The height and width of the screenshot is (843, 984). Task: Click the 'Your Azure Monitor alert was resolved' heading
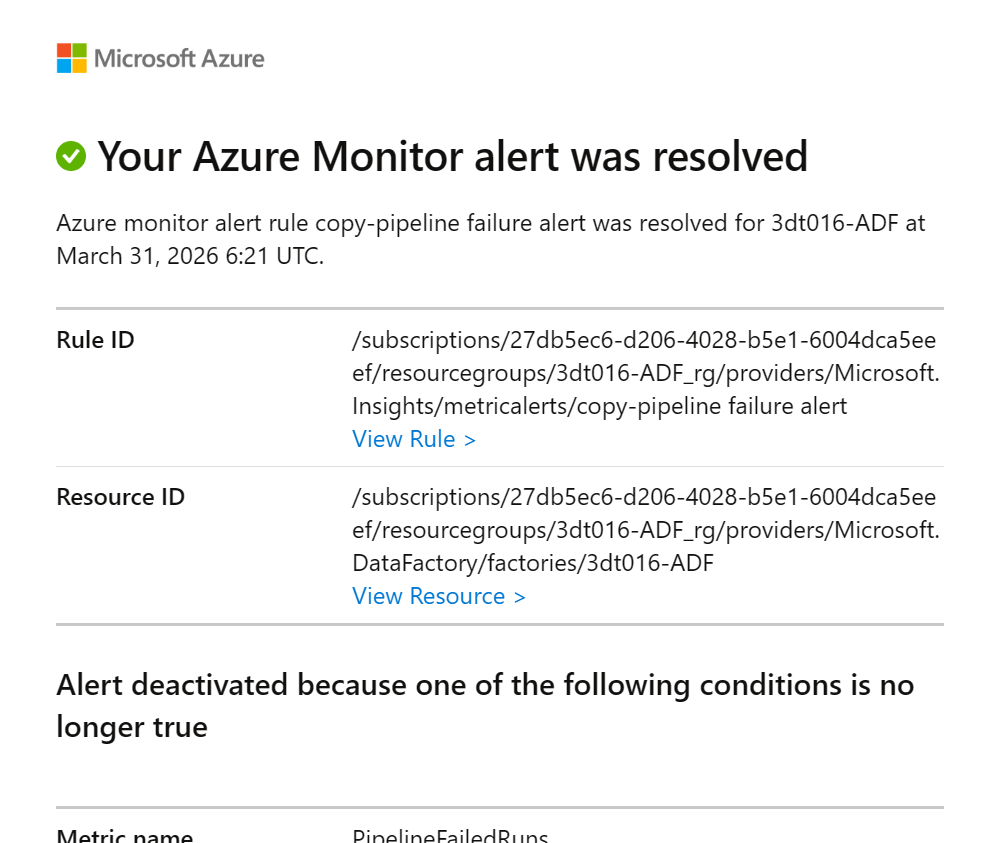click(452, 157)
